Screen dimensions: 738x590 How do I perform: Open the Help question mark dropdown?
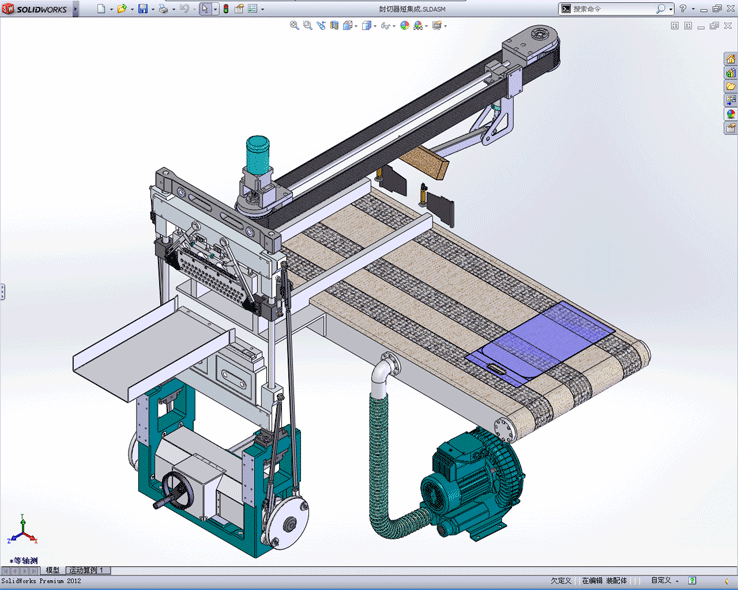click(692, 9)
